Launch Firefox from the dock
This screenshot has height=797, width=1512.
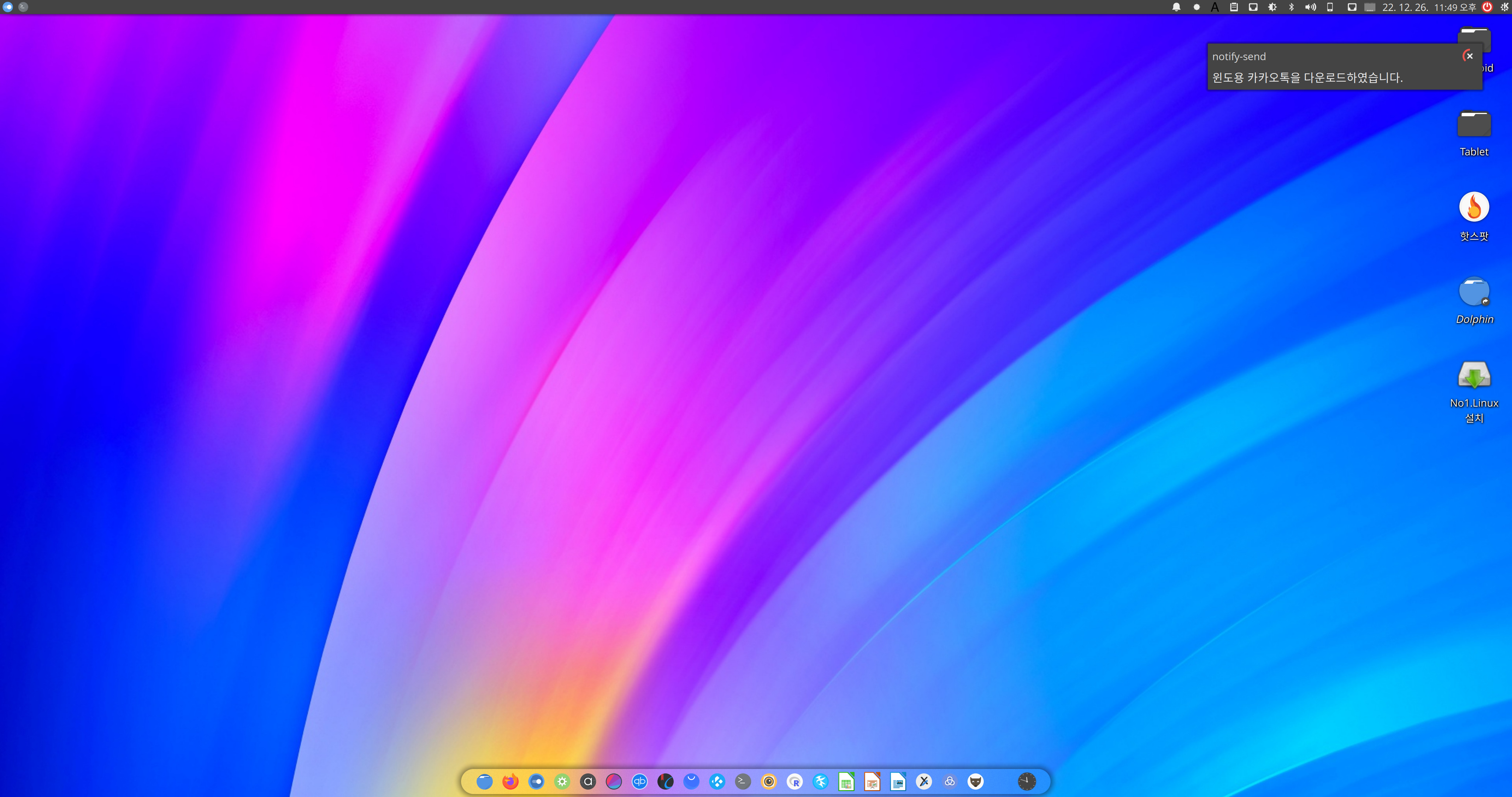click(x=510, y=782)
